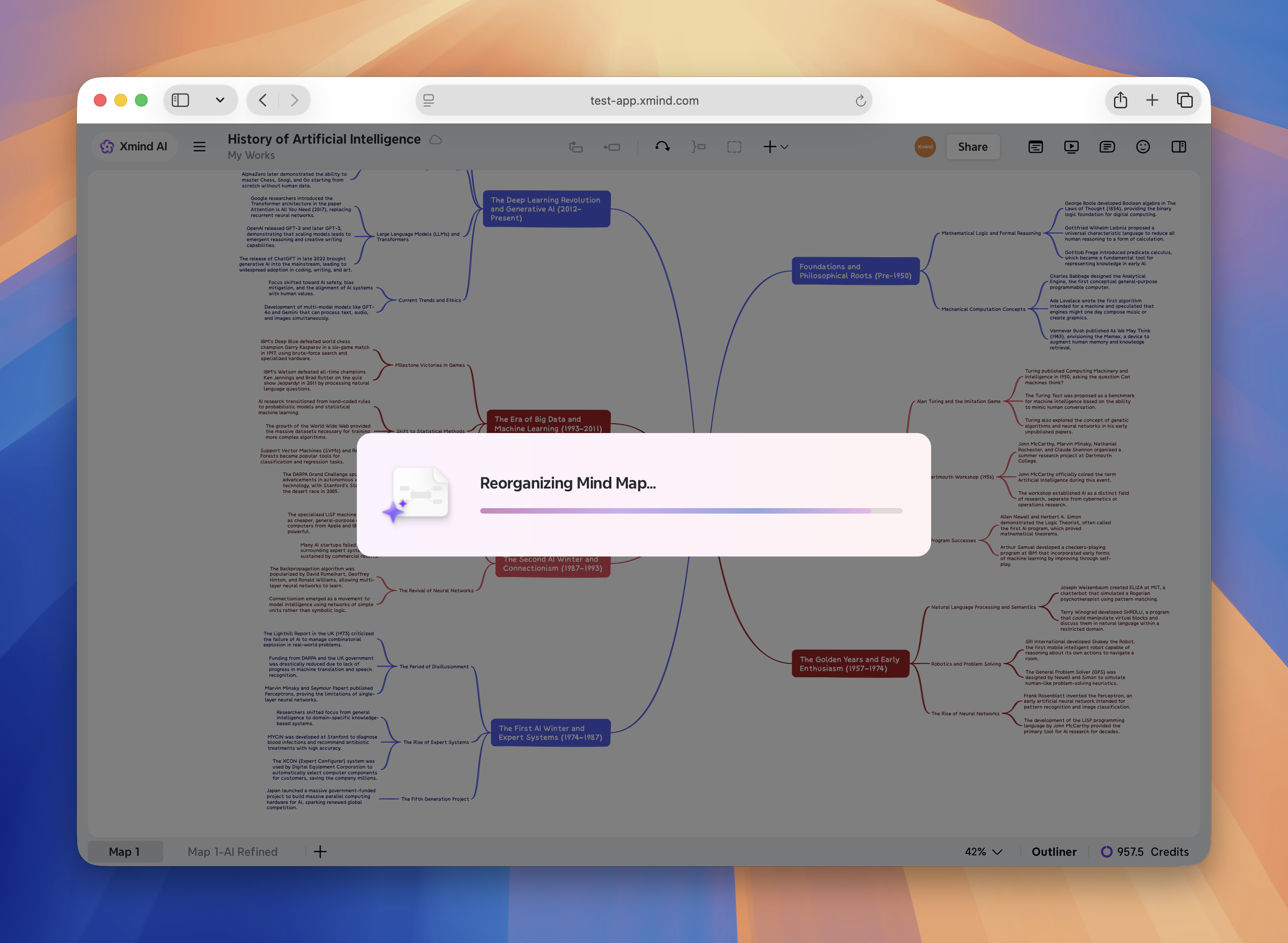Screen dimensions: 1288x943
Task: Click The Rise of Expert Systems subtopic
Action: click(436, 743)
